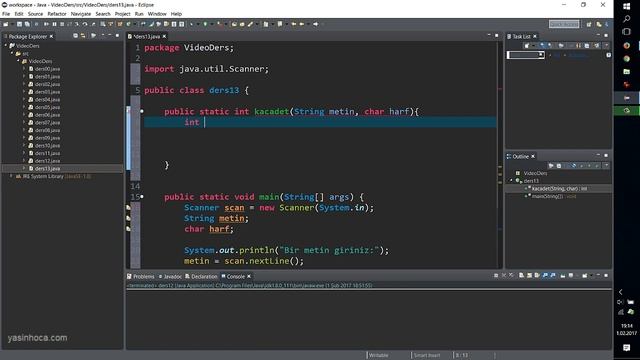Open Task List view menu dropdown
640x360 pixels.
(606, 45)
